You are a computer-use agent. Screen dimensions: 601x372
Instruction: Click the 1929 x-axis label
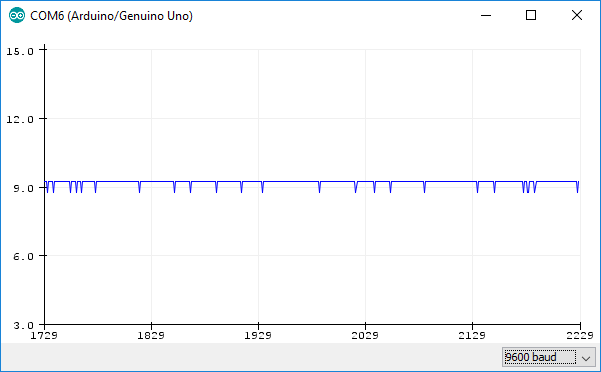coord(258,336)
